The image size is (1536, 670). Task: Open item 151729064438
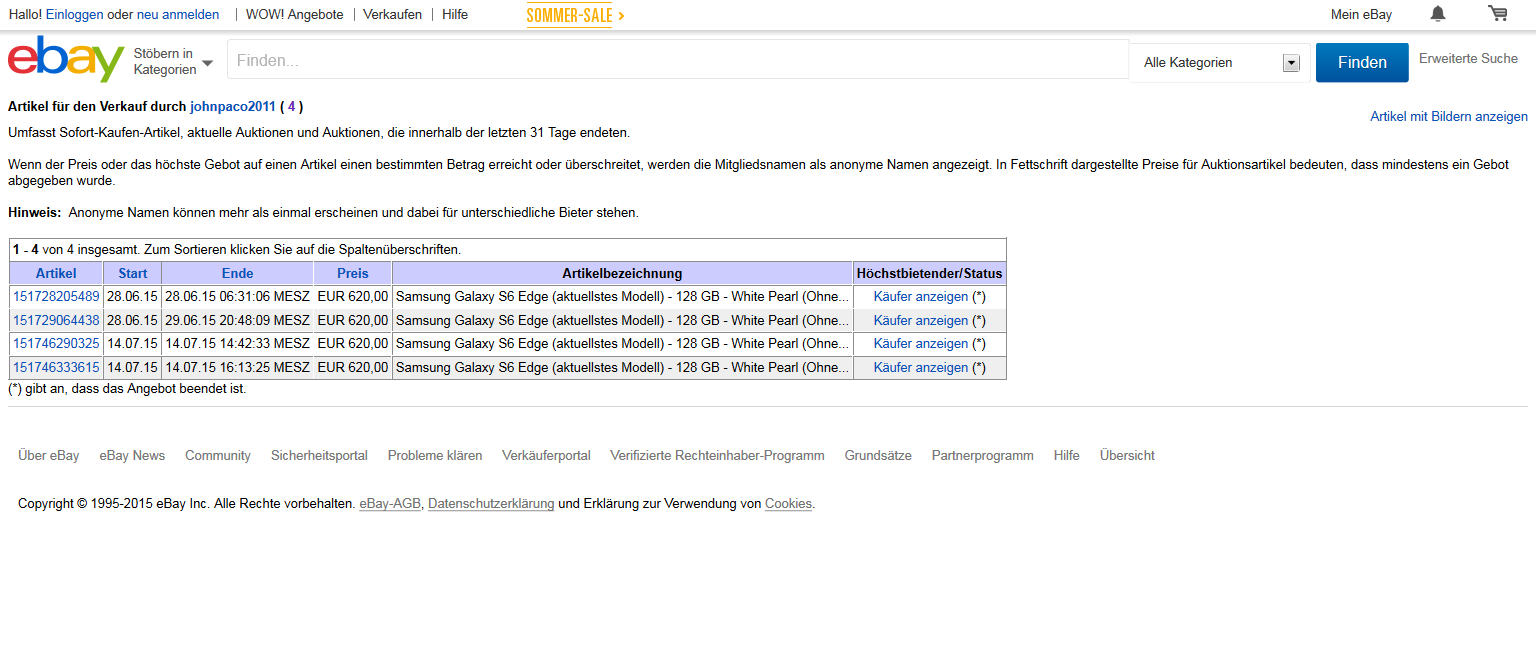point(56,321)
